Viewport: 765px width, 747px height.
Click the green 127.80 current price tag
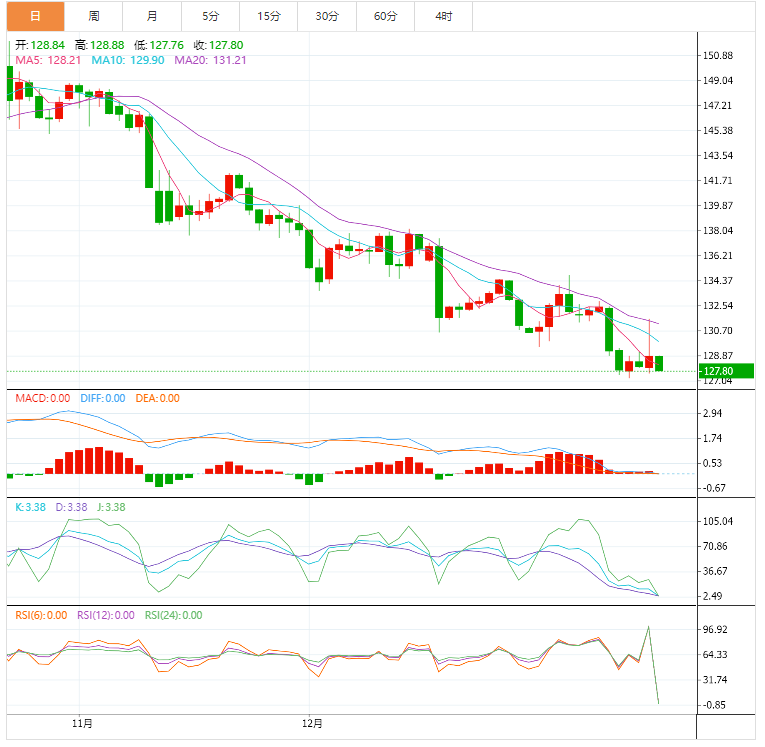click(x=726, y=371)
